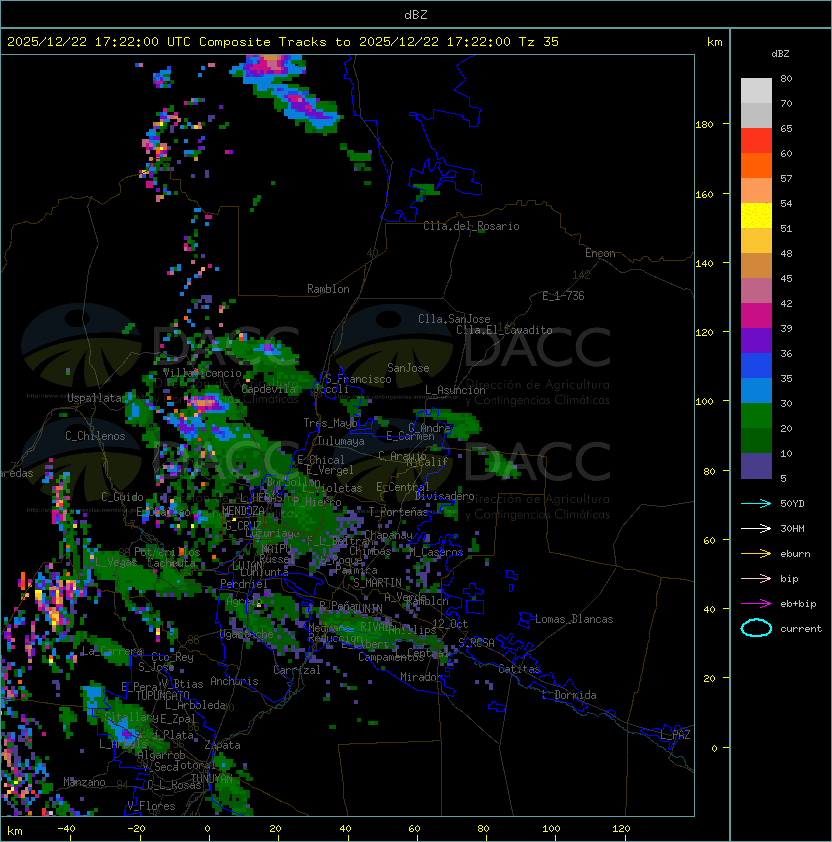Click the red 60-65 dBZ legend swatch
The height and width of the screenshot is (842, 832).
coord(756,141)
